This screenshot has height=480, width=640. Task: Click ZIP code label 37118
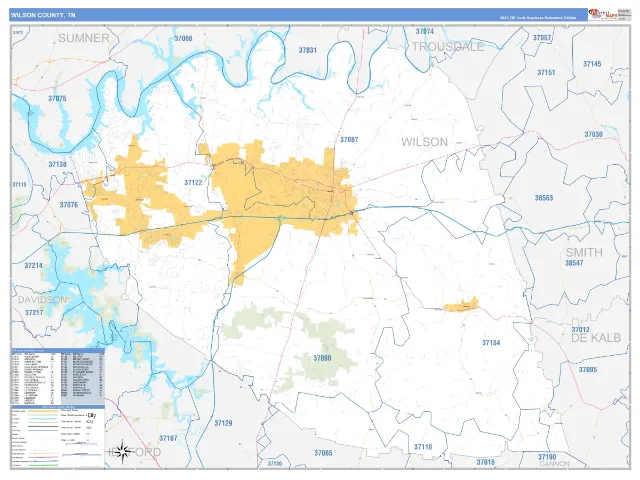coord(423,447)
